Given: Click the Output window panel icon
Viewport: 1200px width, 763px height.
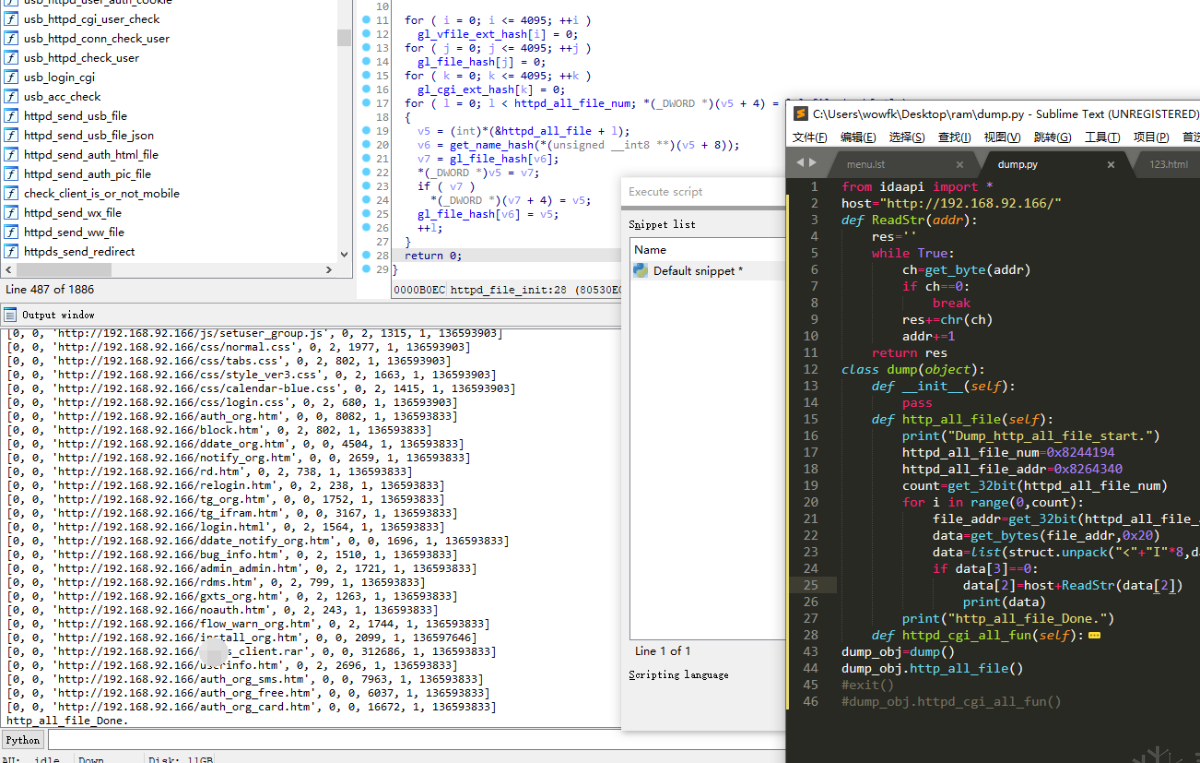Looking at the screenshot, I should 9,315.
